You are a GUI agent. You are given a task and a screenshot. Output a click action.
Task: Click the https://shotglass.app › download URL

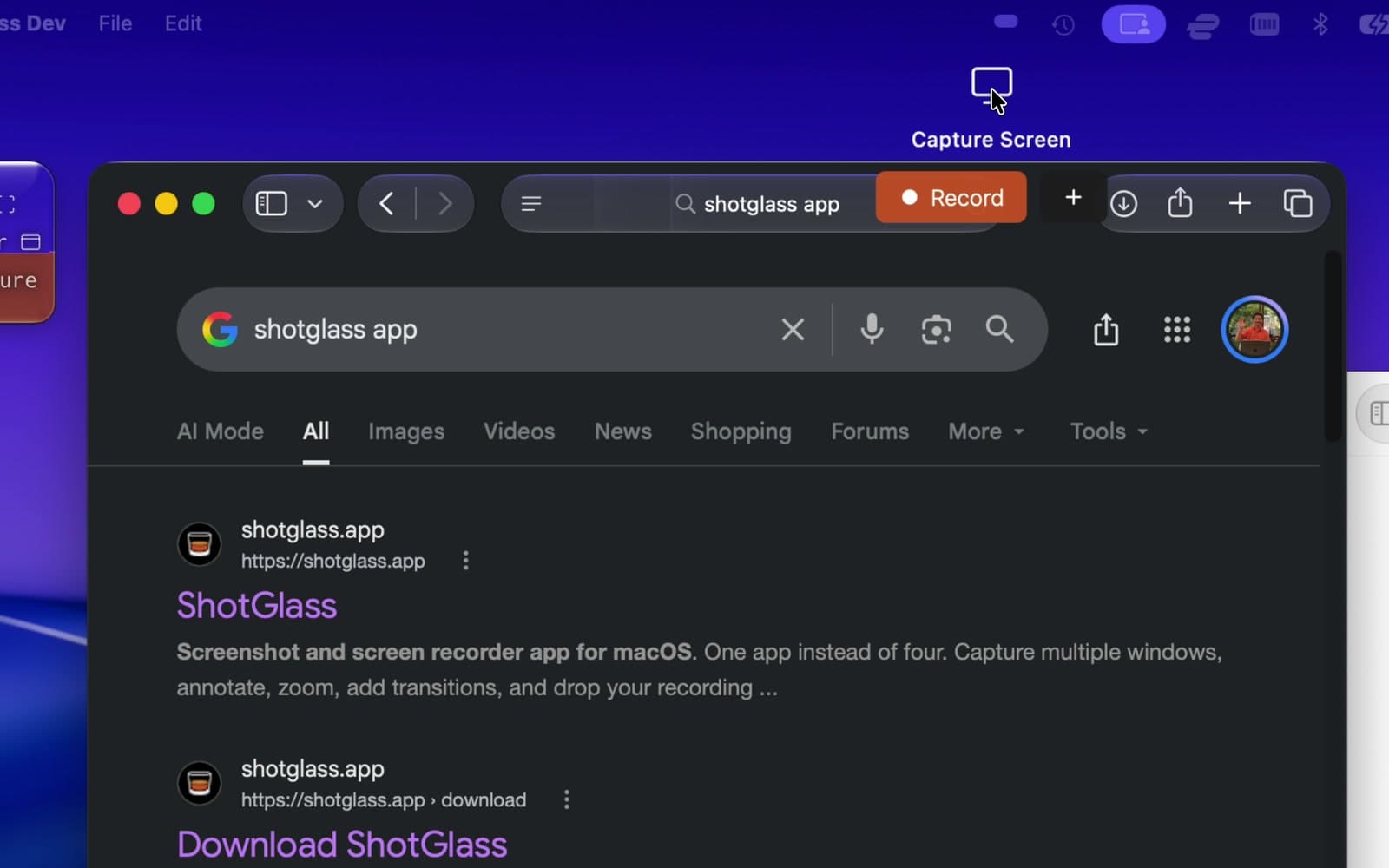[384, 799]
